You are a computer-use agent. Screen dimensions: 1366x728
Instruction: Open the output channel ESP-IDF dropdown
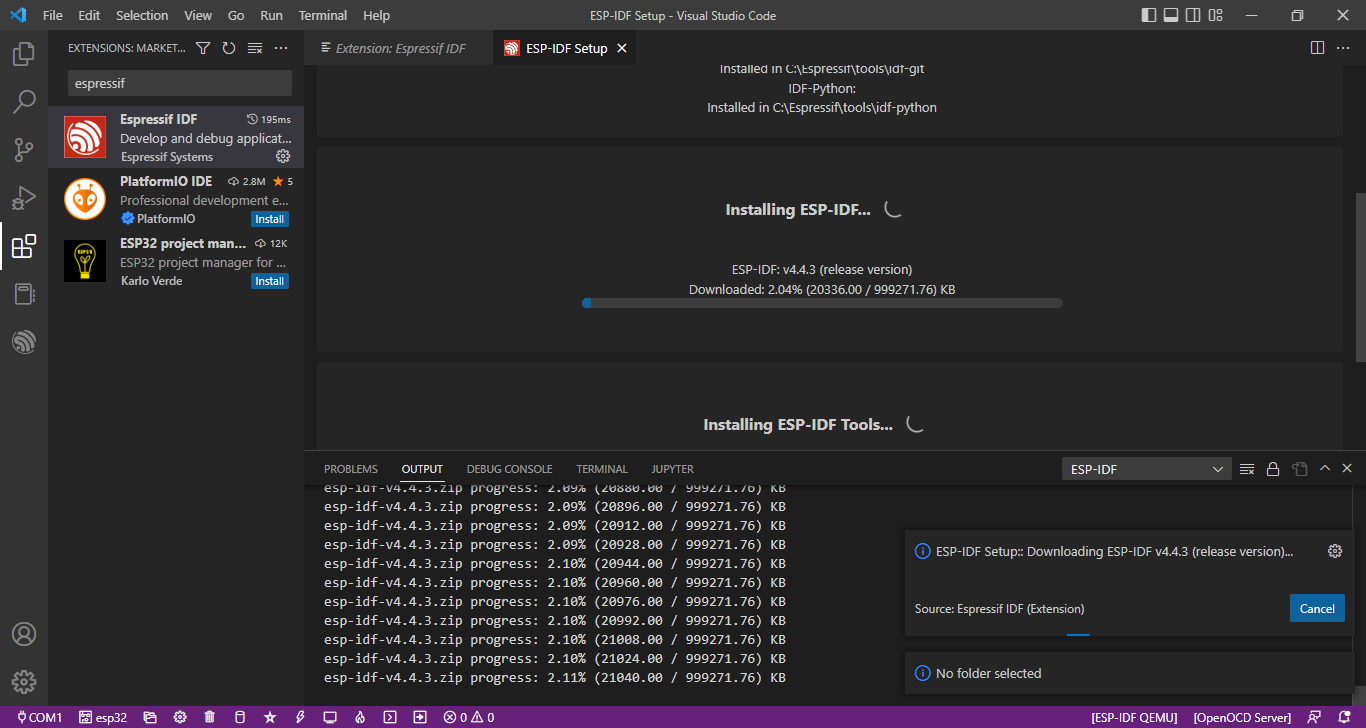(x=1146, y=469)
